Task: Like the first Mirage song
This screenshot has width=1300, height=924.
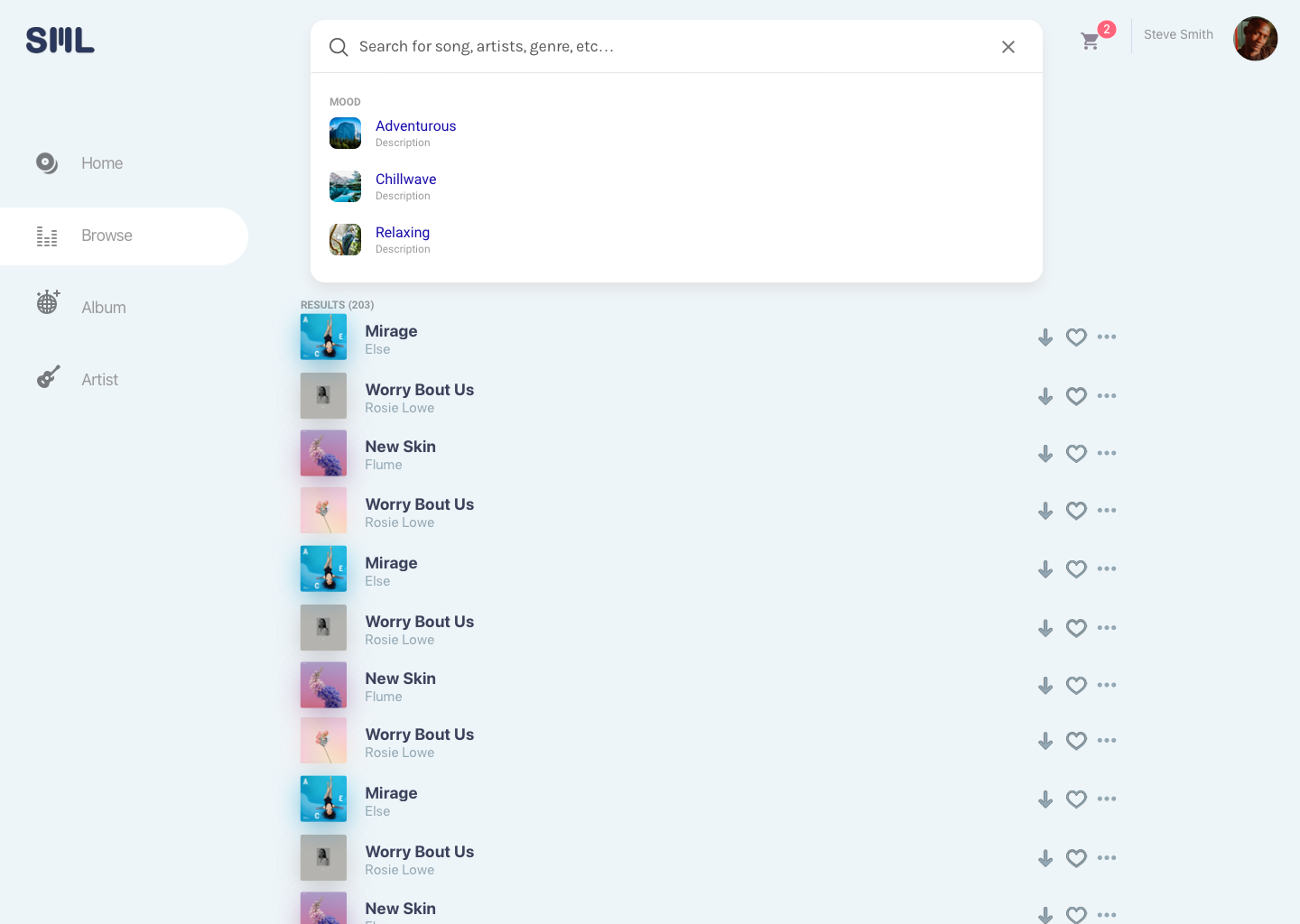Action: point(1076,337)
